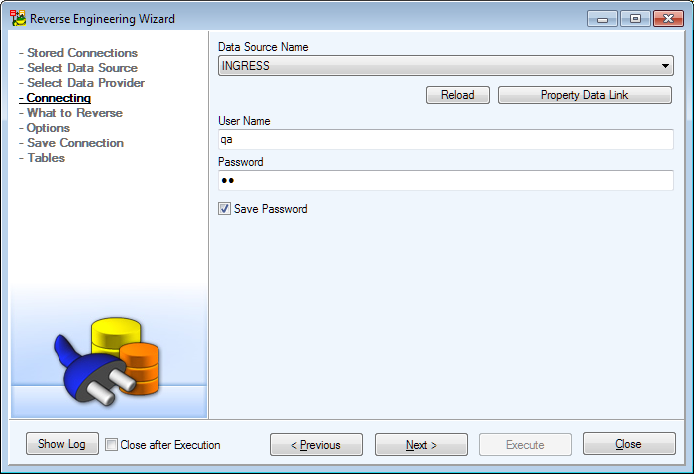Go to Tables step
This screenshot has height=474, width=694.
pos(46,158)
